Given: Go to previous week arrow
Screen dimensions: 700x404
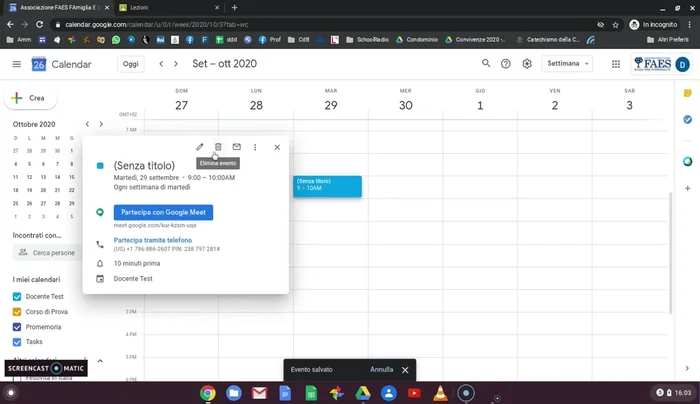Looking at the screenshot, I should [x=161, y=64].
